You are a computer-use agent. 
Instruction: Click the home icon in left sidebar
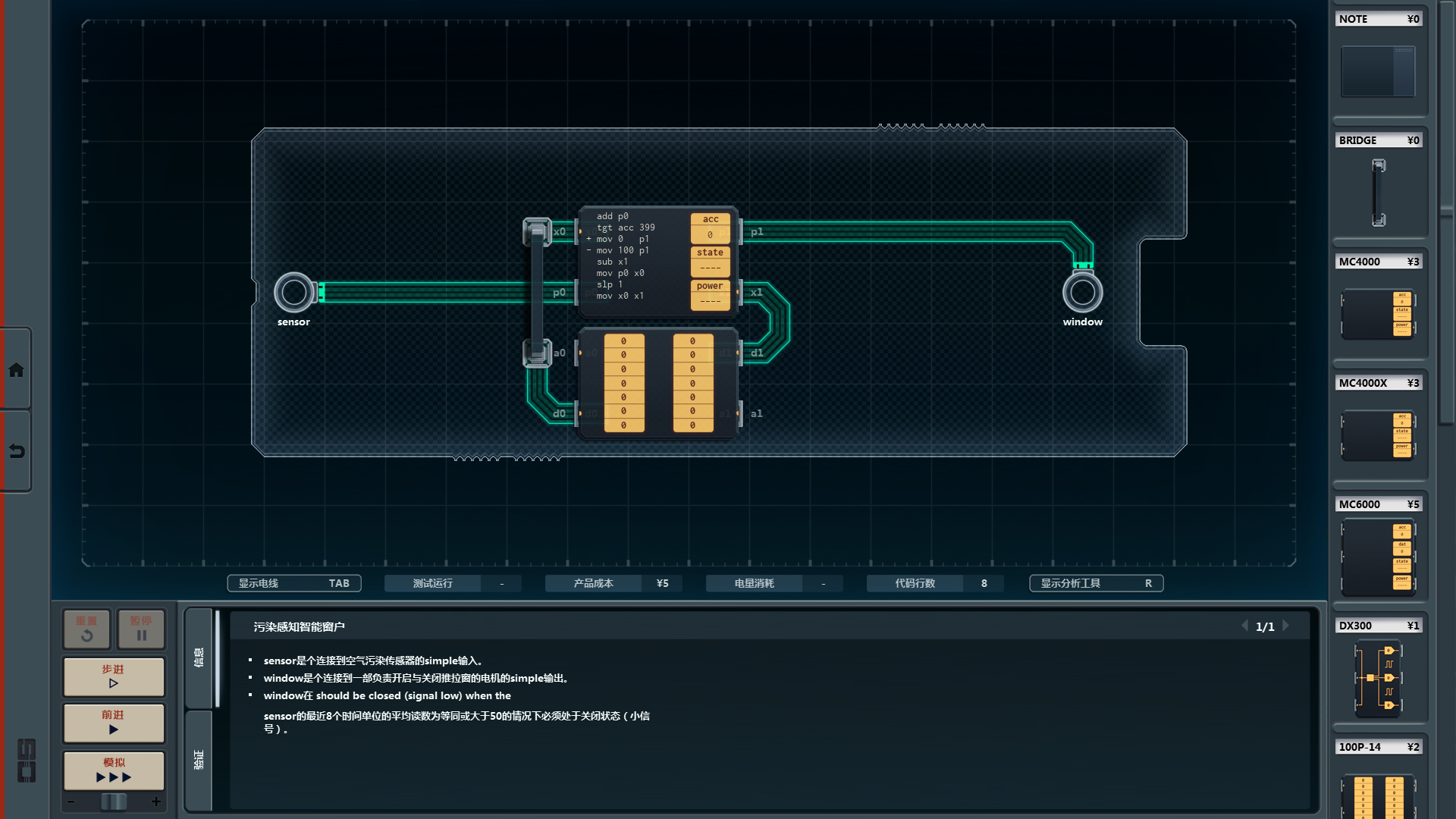(x=16, y=370)
